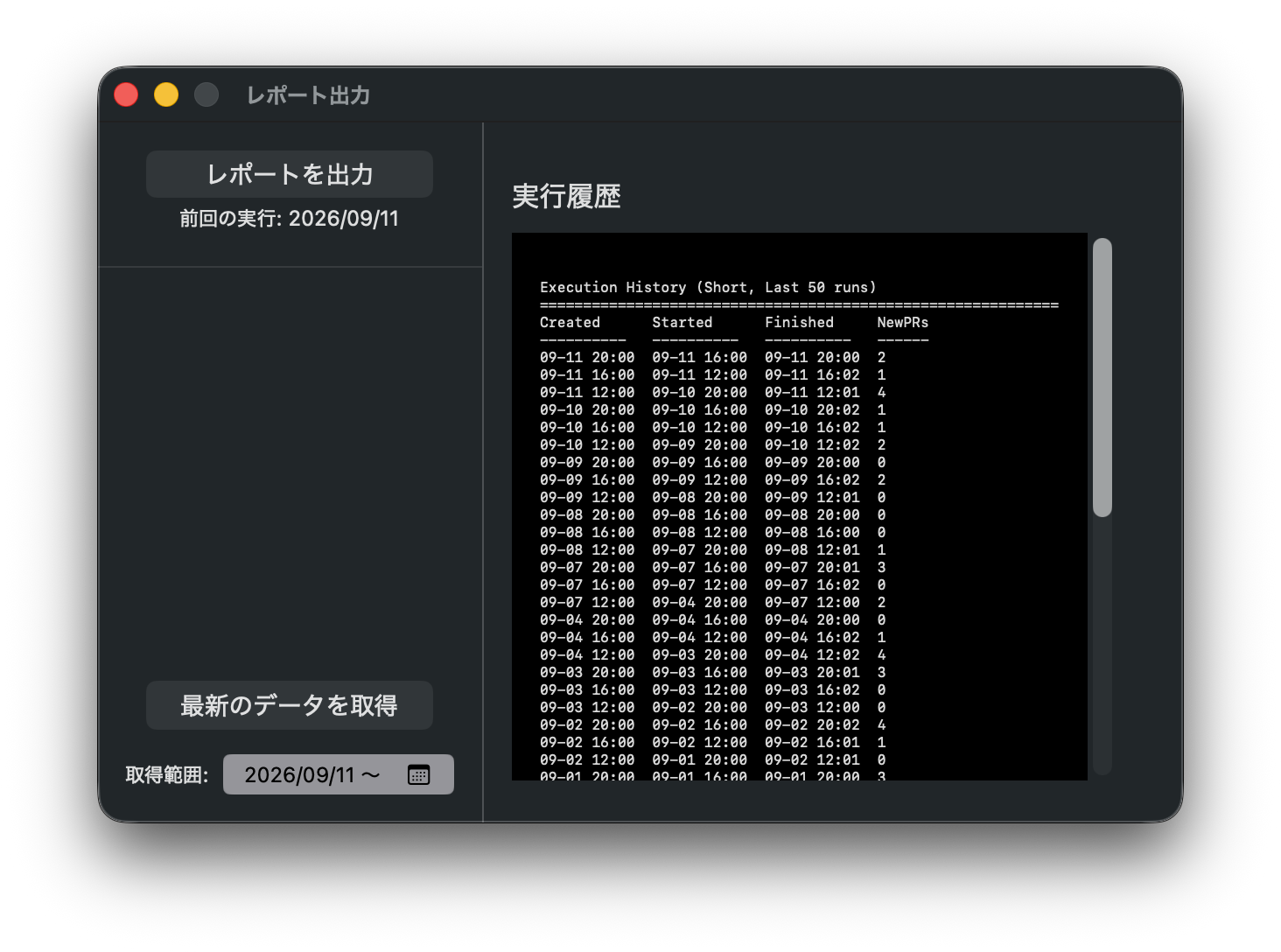This screenshot has height=952, width=1281.
Task: Click NewPRs count for run finished 09-11 12:01
Action: 881,392
